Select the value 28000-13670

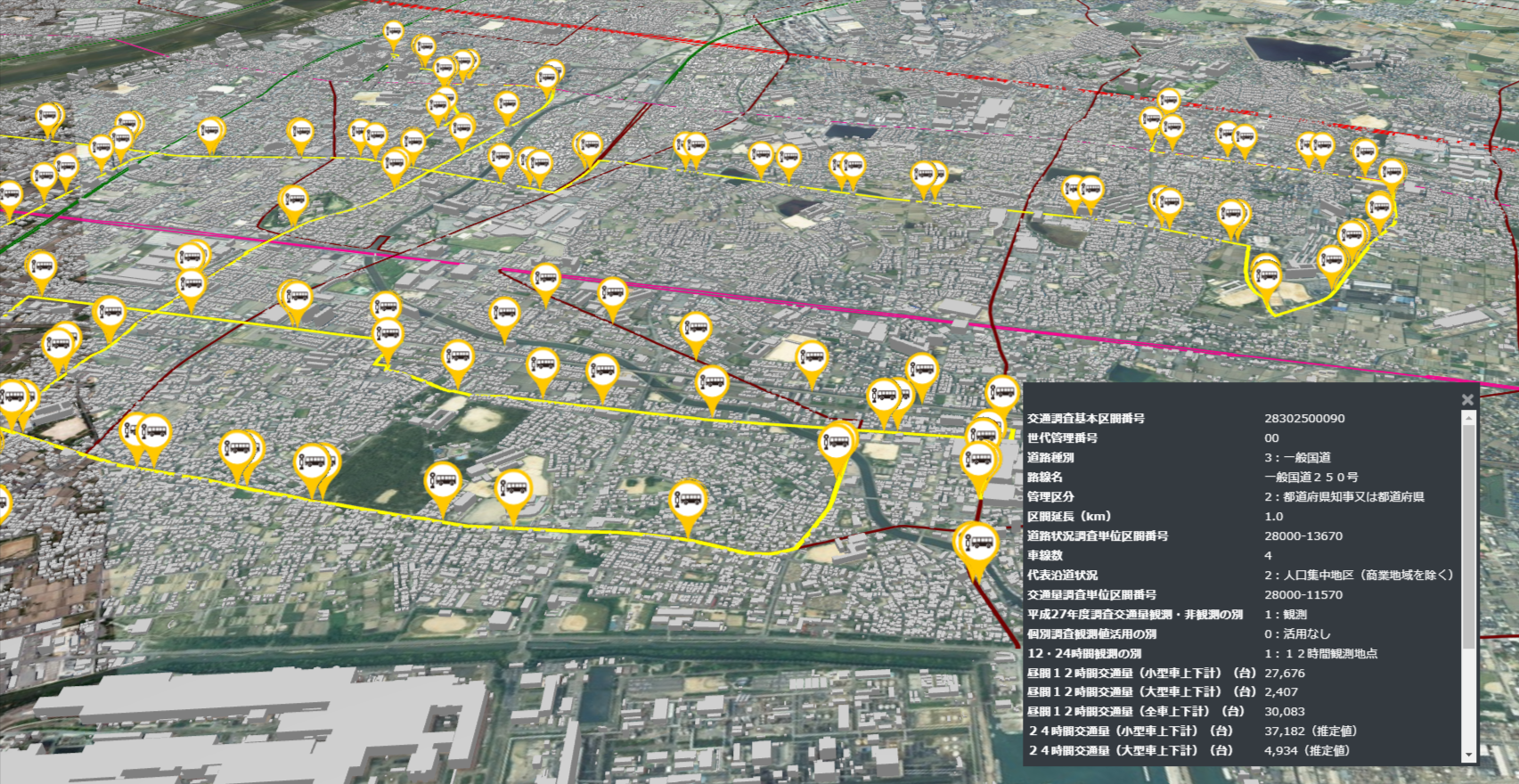[1303, 535]
